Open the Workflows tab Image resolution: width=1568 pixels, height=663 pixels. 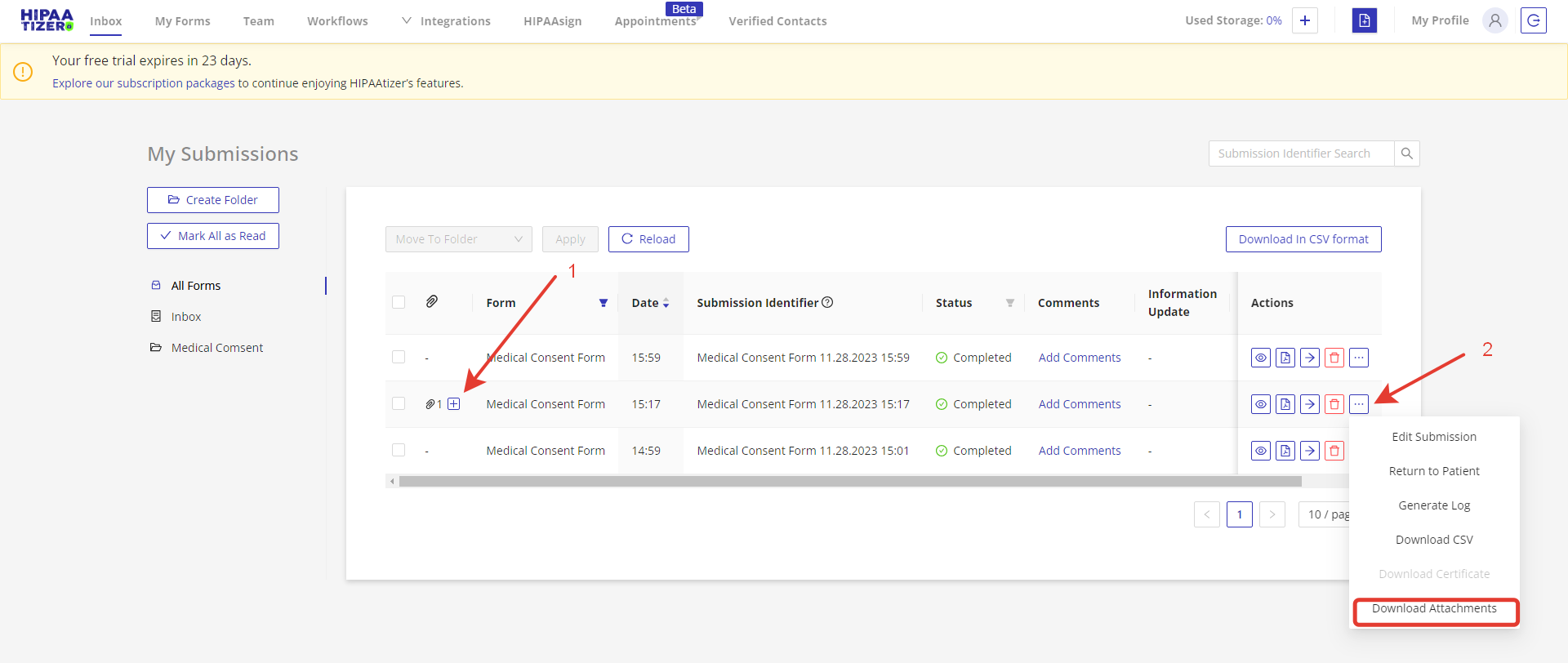point(337,21)
